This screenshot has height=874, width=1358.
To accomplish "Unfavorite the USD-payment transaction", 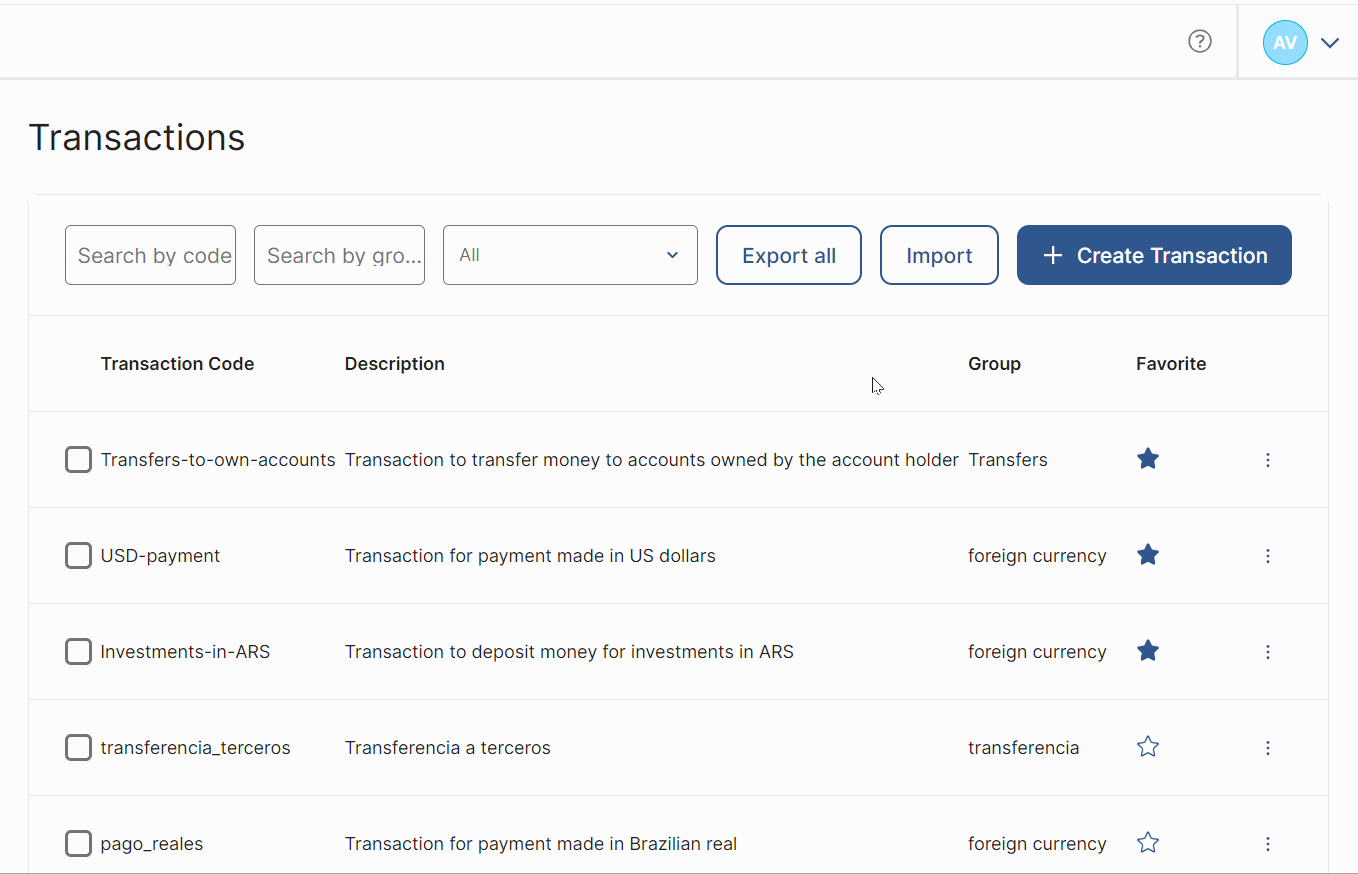I will click(x=1147, y=555).
